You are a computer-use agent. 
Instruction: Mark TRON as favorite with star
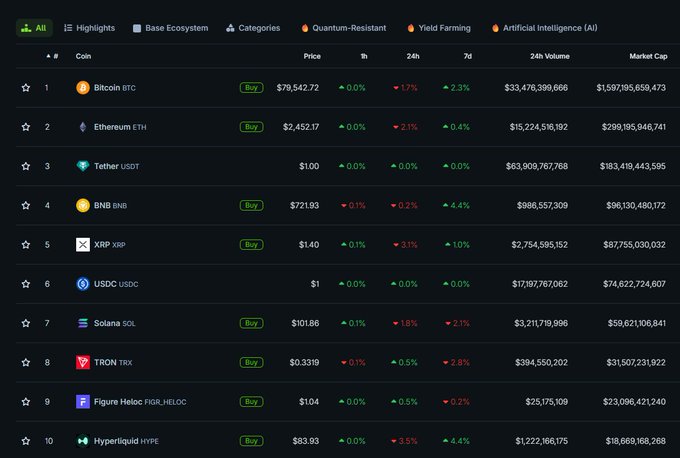pos(26,363)
